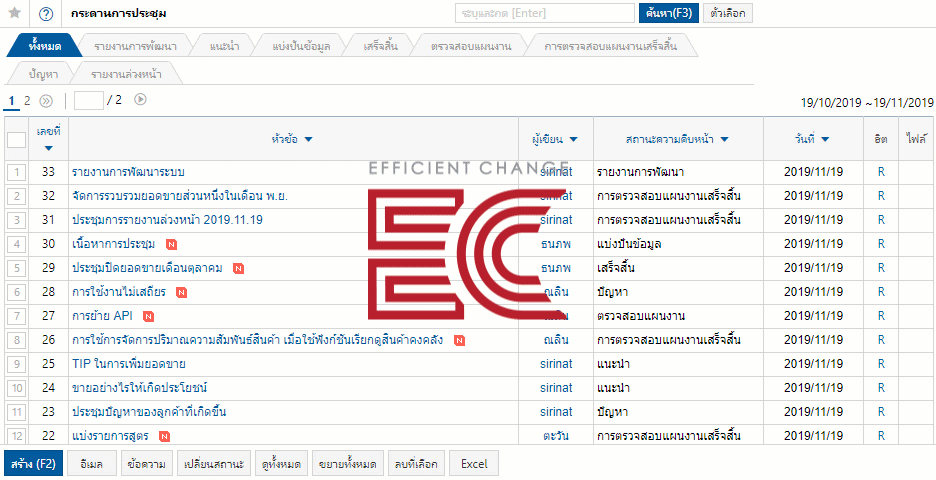Screen dimensions: 936x480
Task: Open ประชุมการรายงานล่วงหน้า 2019.11.19 post
Action: pyautogui.click(x=167, y=220)
